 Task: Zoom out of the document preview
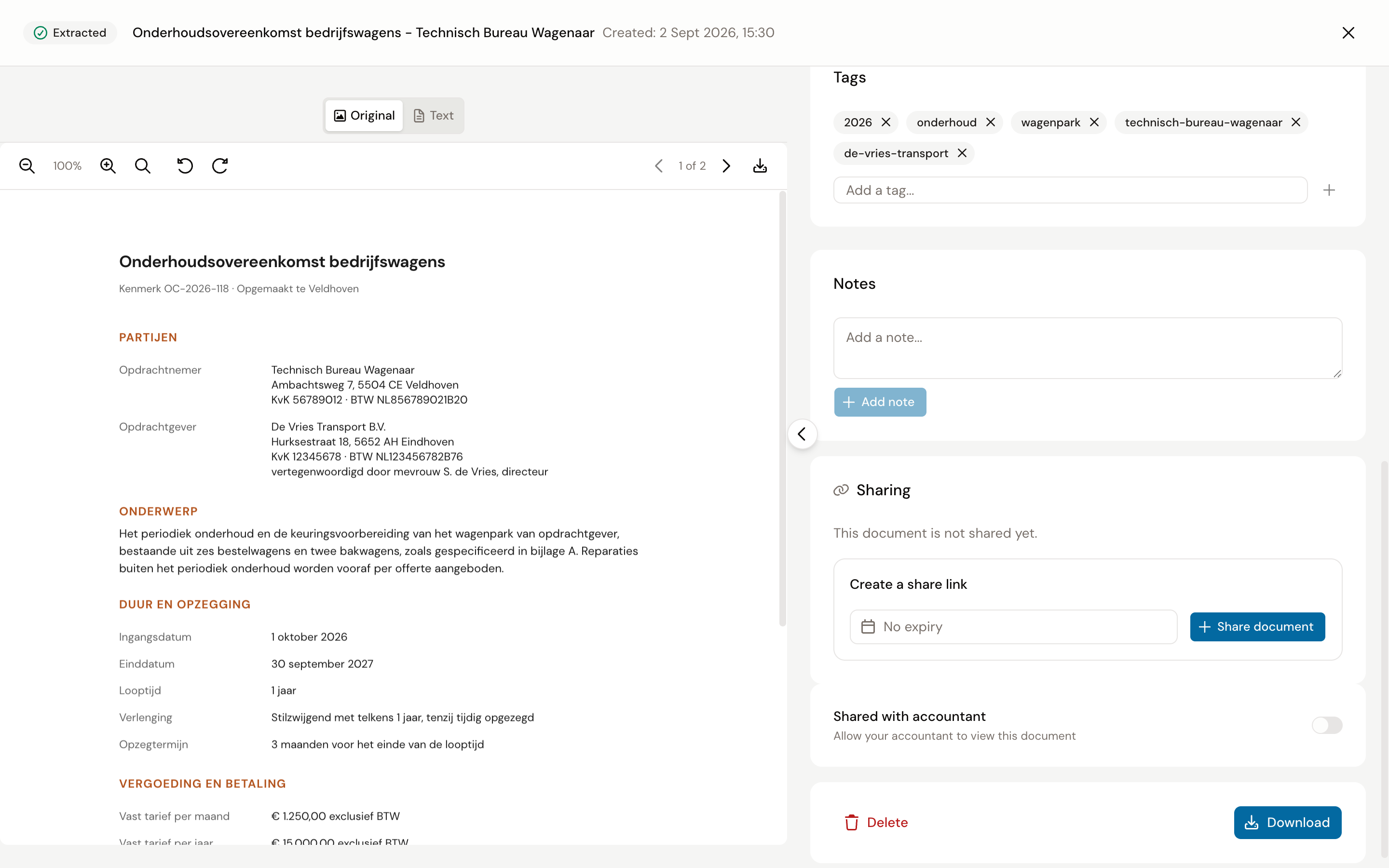[27, 166]
